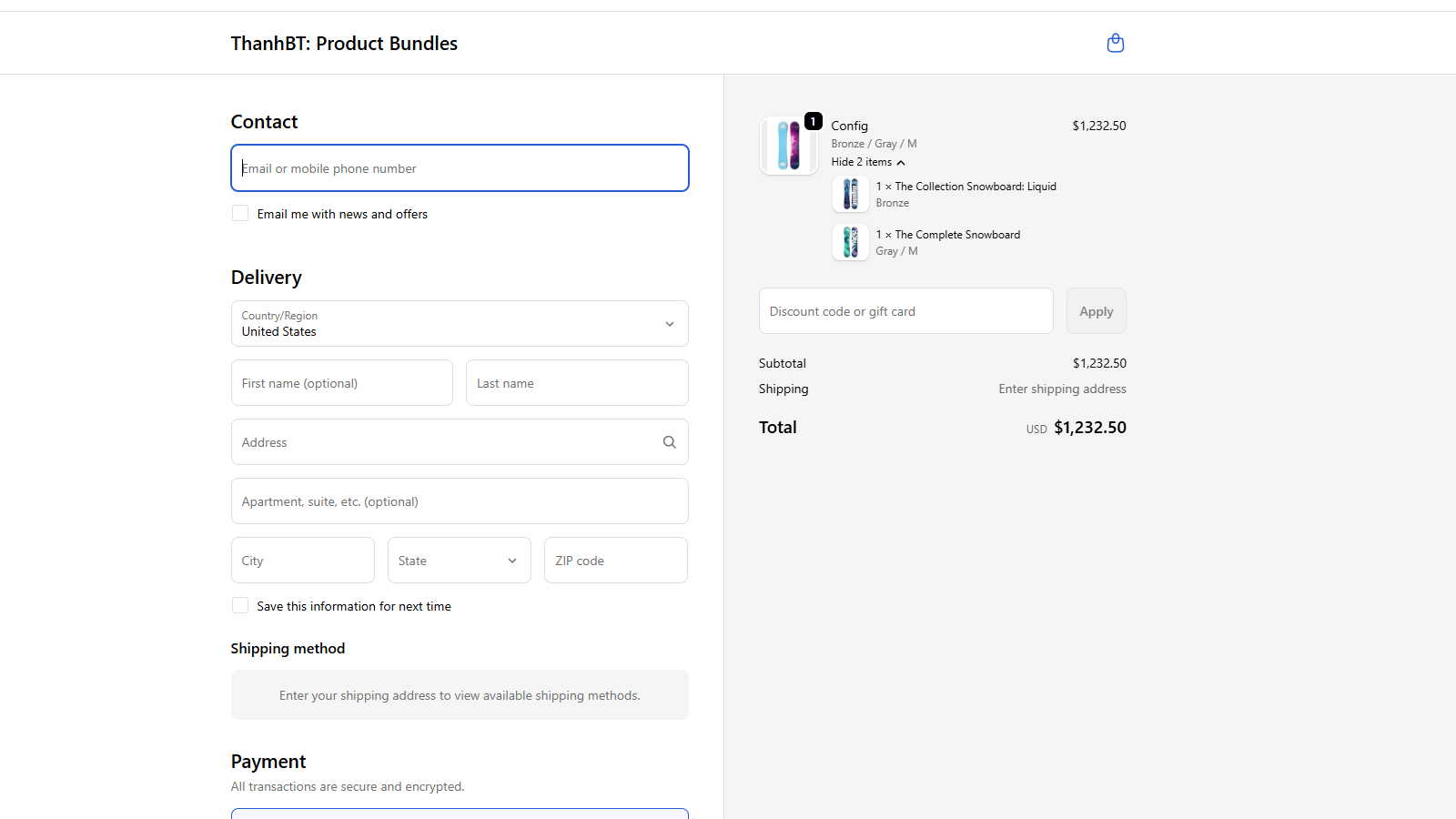The height and width of the screenshot is (819, 1456).
Task: Click the State field dropdown arrow
Action: (512, 561)
